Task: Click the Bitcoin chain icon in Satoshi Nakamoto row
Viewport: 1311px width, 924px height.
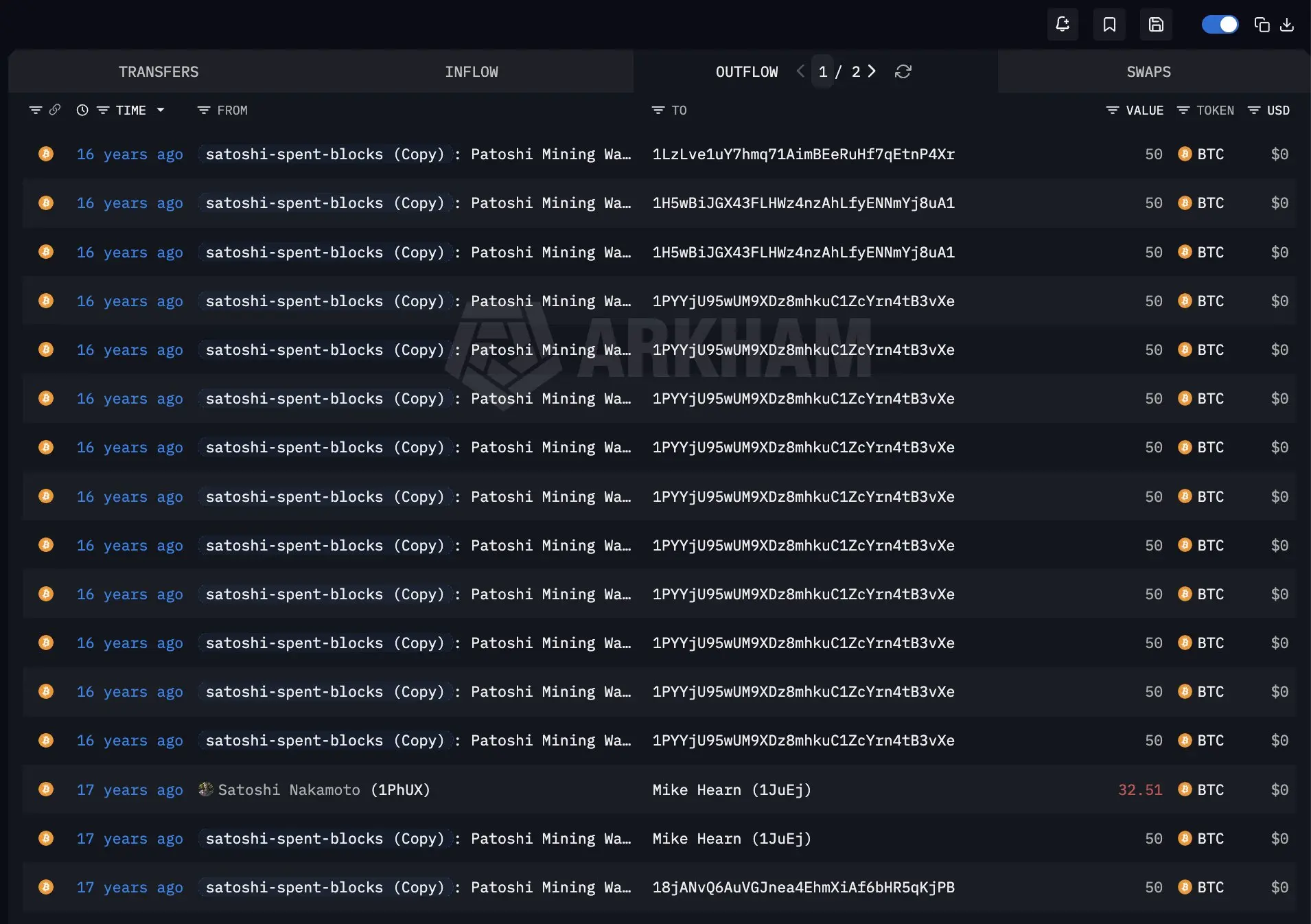Action: coord(46,789)
